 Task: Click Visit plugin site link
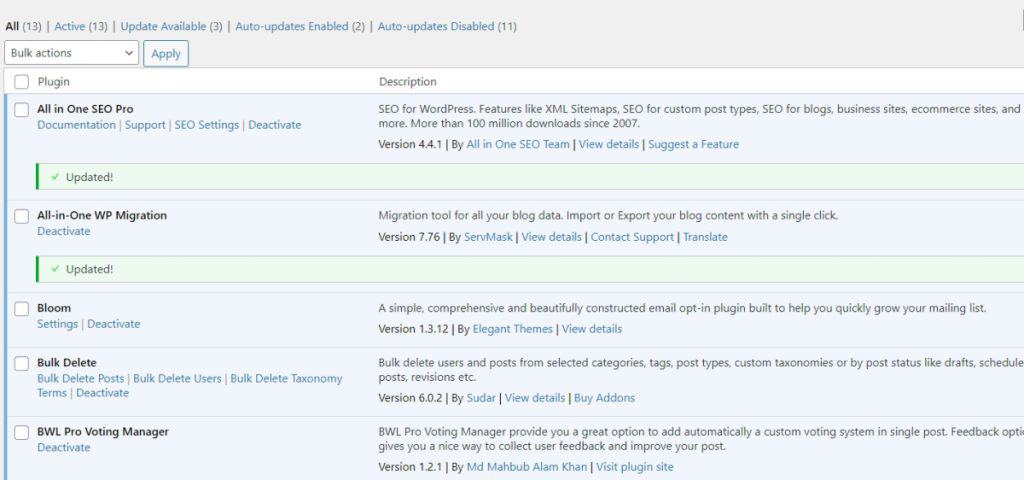pyautogui.click(x=634, y=467)
